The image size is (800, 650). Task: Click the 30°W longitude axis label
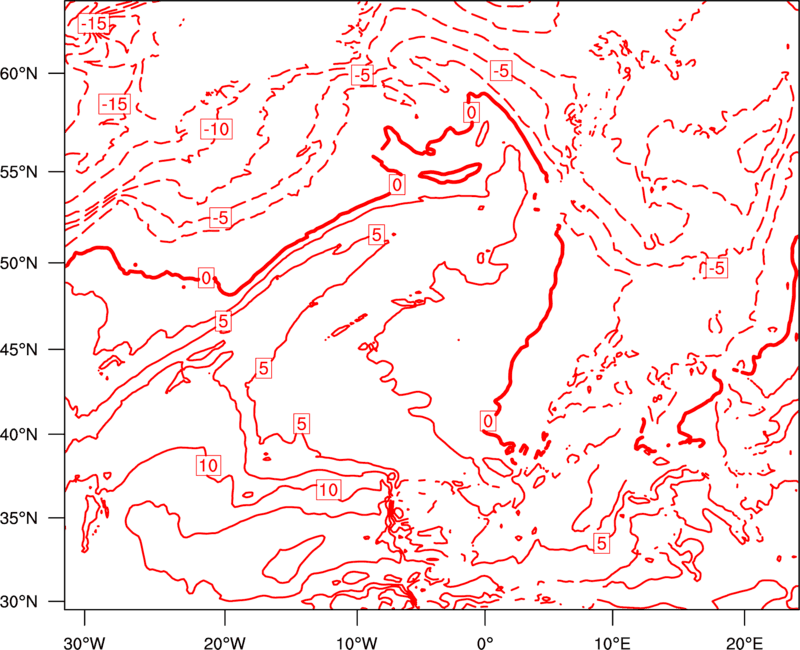(84, 643)
